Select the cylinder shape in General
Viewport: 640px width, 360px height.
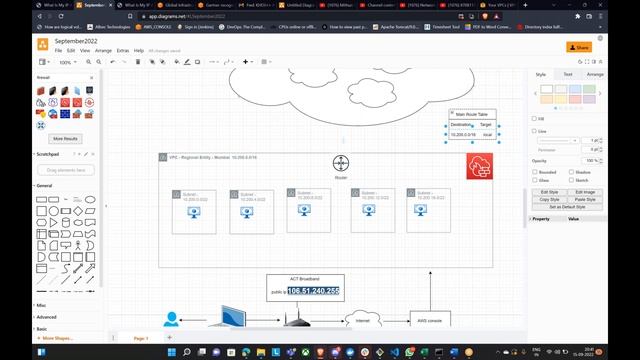tap(66, 222)
